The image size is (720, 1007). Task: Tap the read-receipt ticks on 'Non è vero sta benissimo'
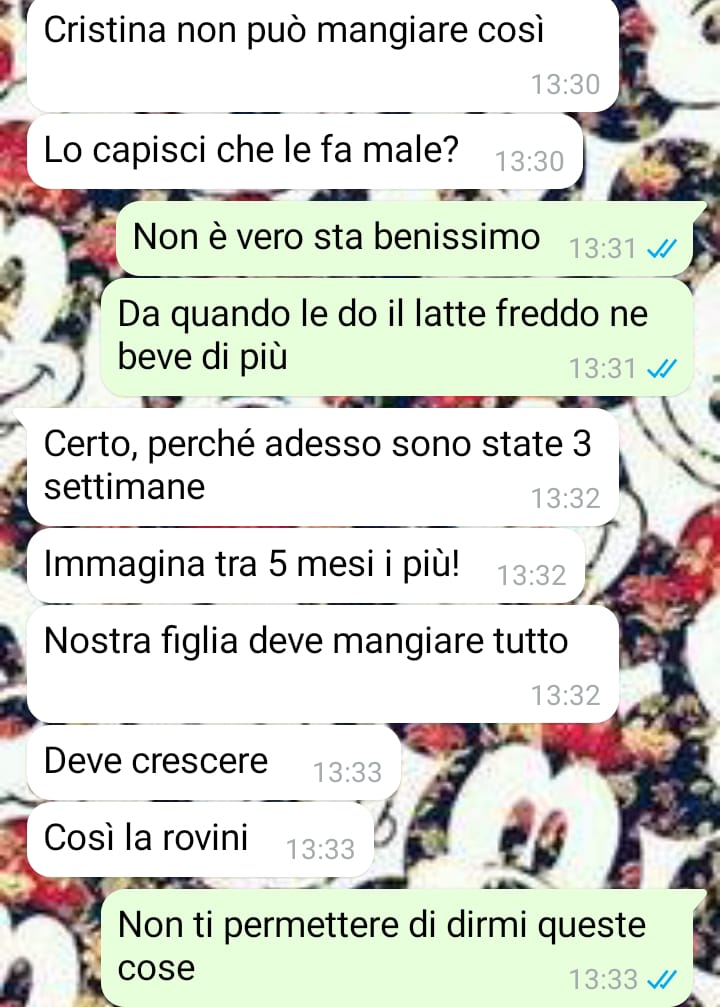(662, 249)
